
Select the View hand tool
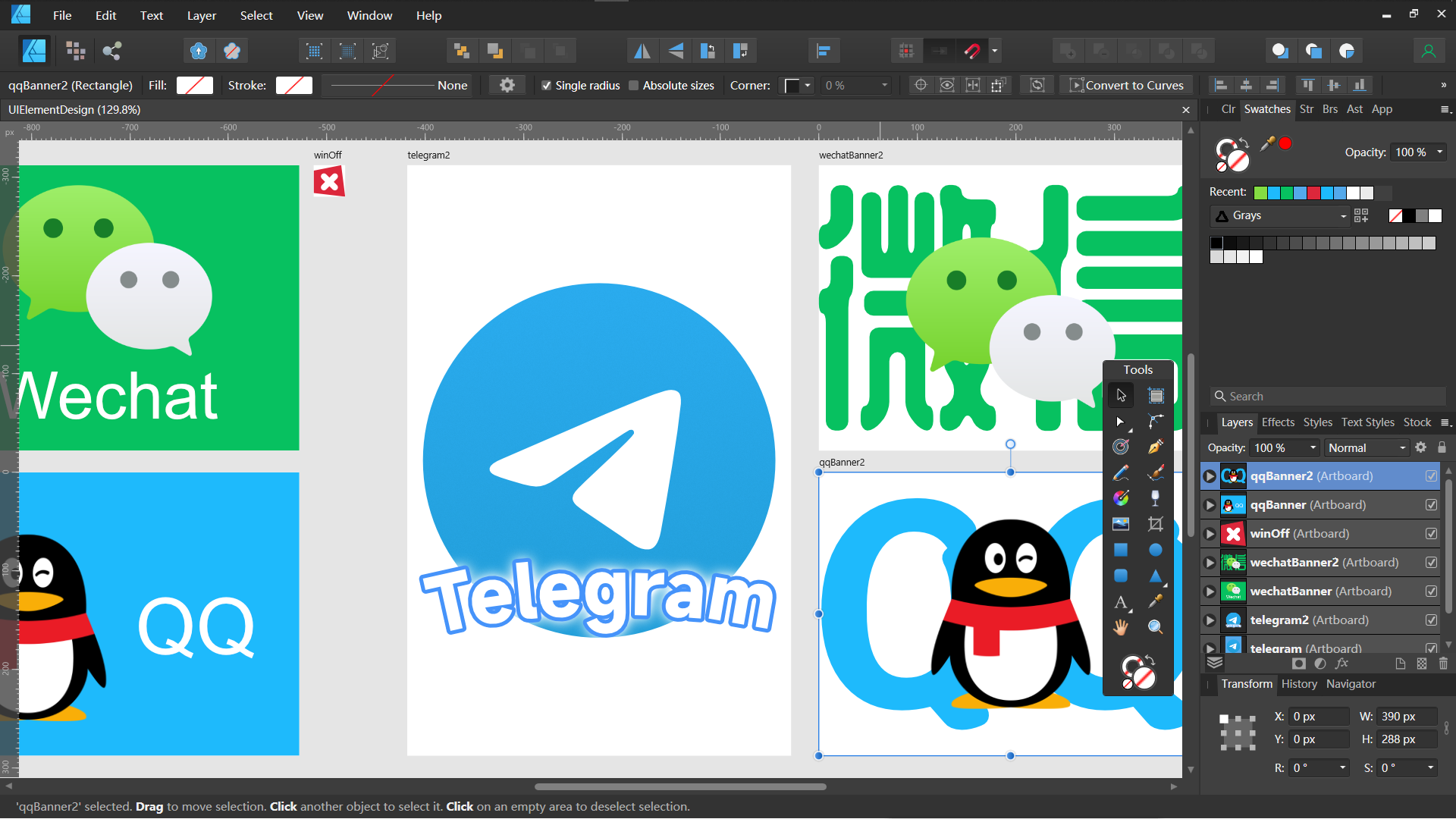coord(1121,627)
